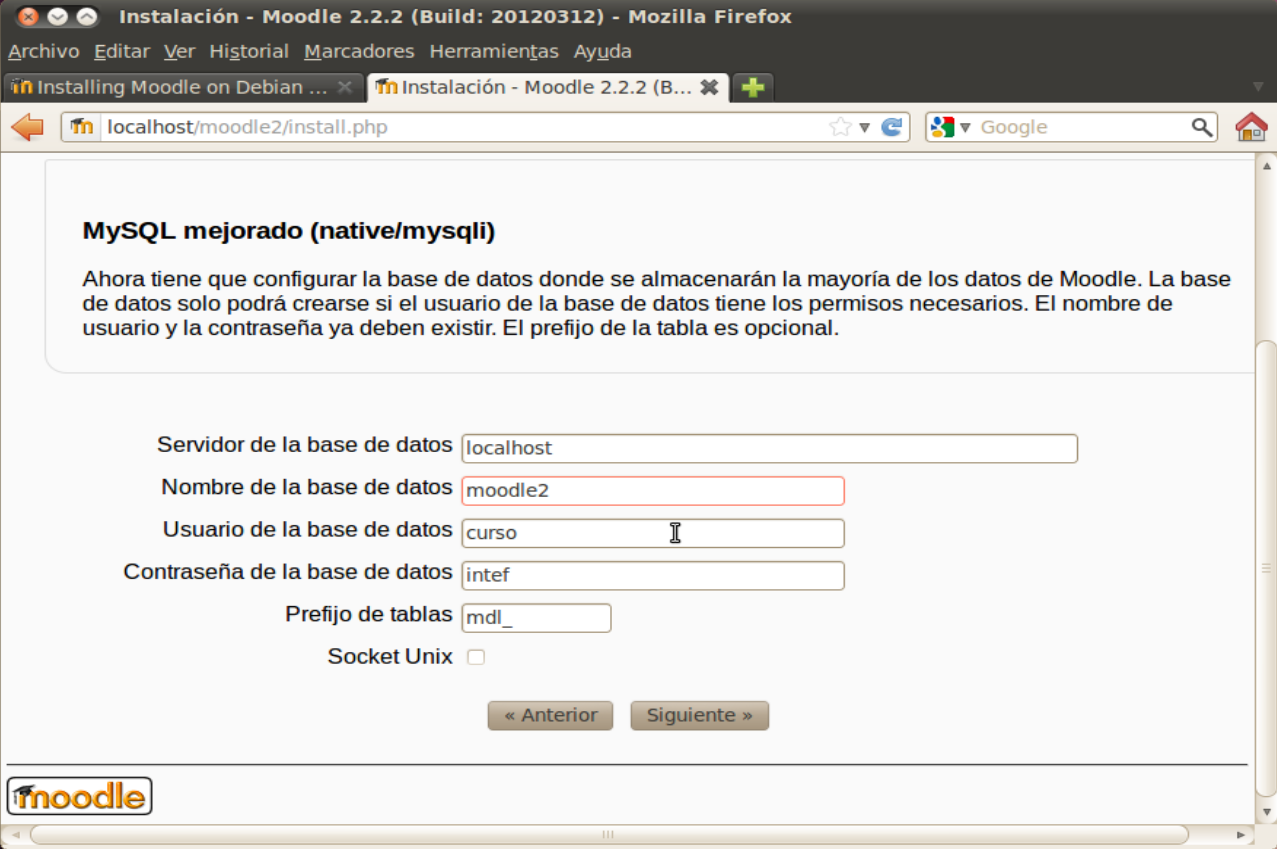Go back with the Anterior button
This screenshot has height=849, width=1277.
pyautogui.click(x=550, y=715)
